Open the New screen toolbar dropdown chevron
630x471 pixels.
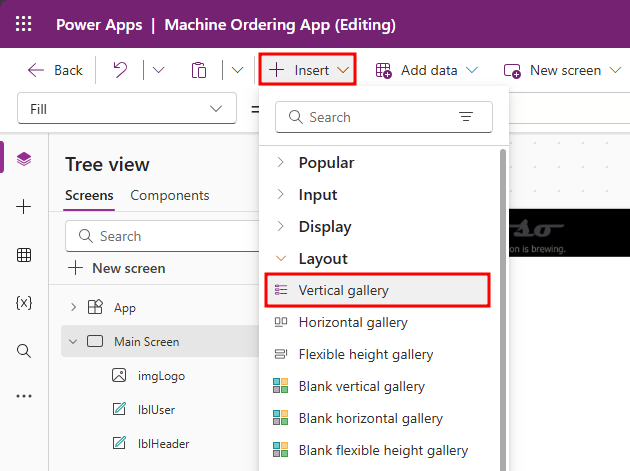[x=615, y=70]
